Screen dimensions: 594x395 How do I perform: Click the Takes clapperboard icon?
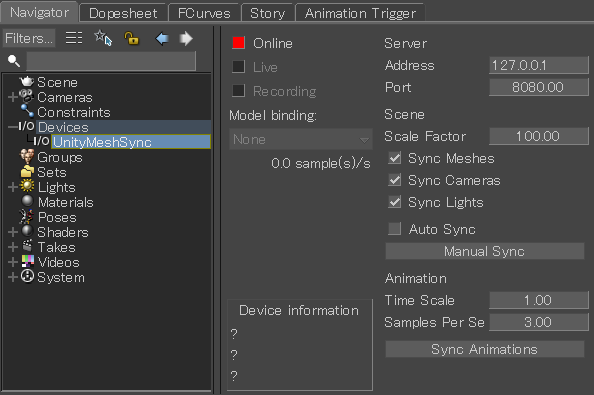[27, 246]
